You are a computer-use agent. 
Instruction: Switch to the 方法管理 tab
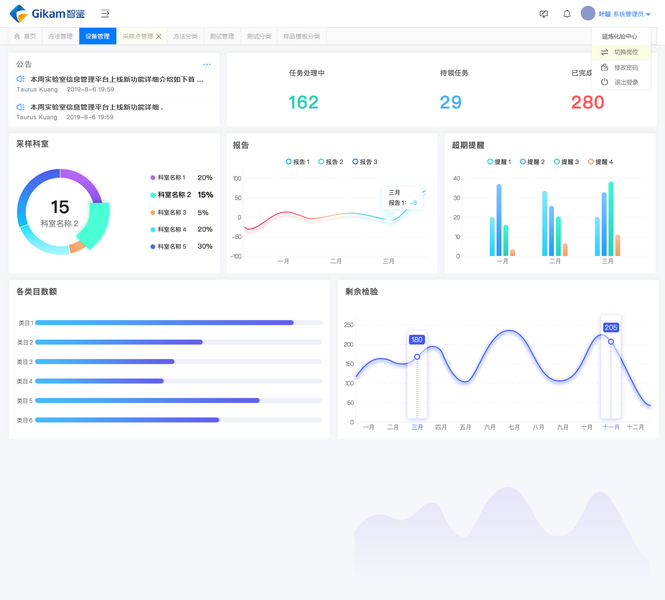tap(60, 36)
